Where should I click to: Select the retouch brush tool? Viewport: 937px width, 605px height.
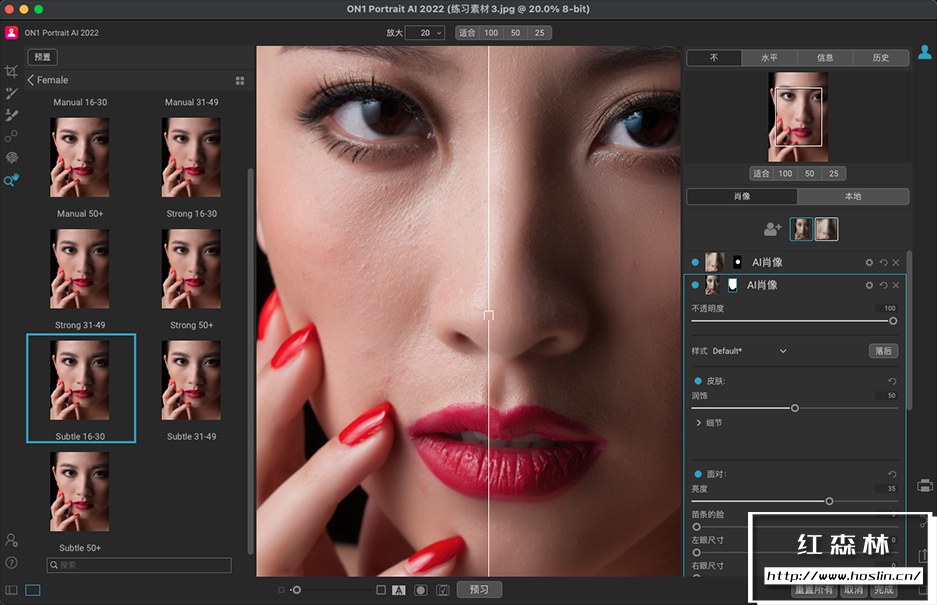[x=11, y=115]
